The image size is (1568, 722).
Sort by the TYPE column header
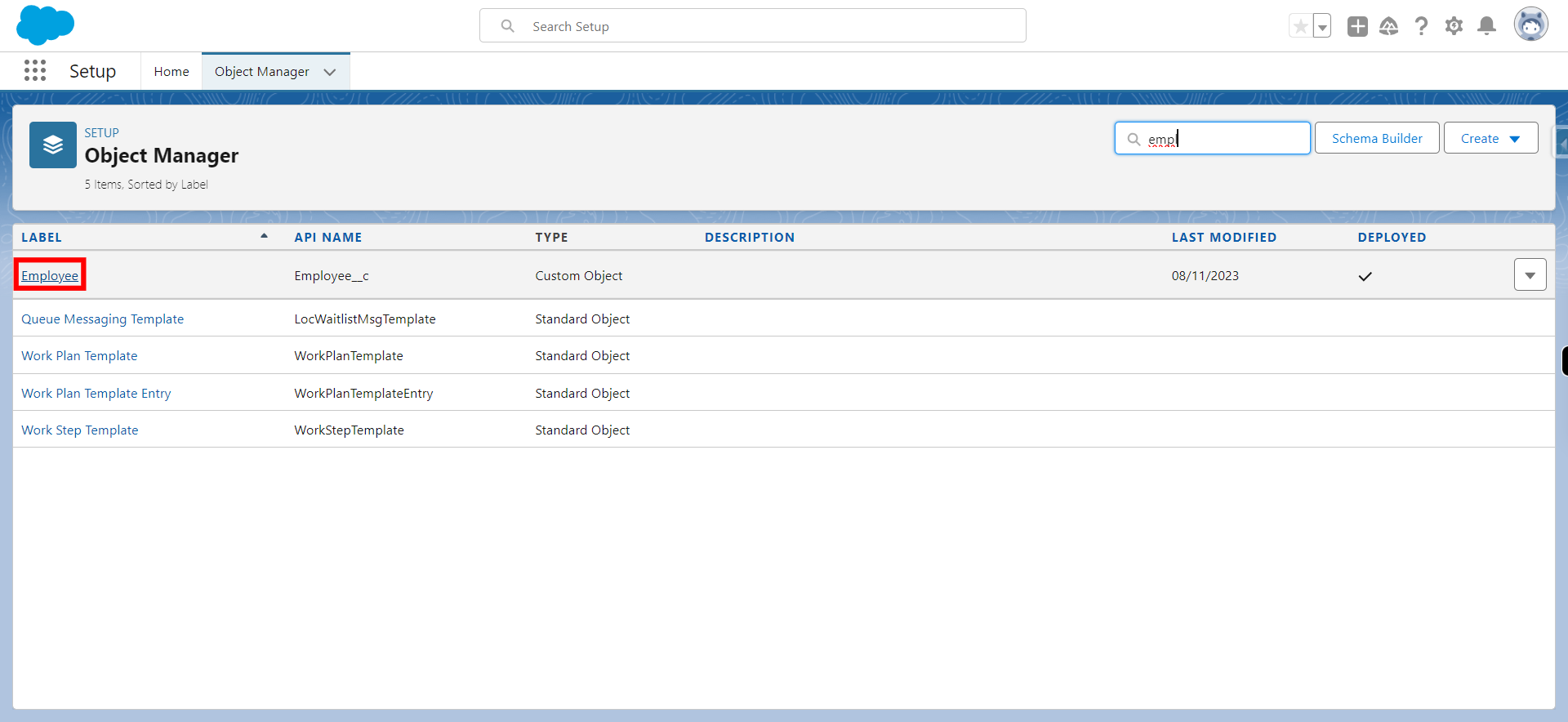(551, 238)
